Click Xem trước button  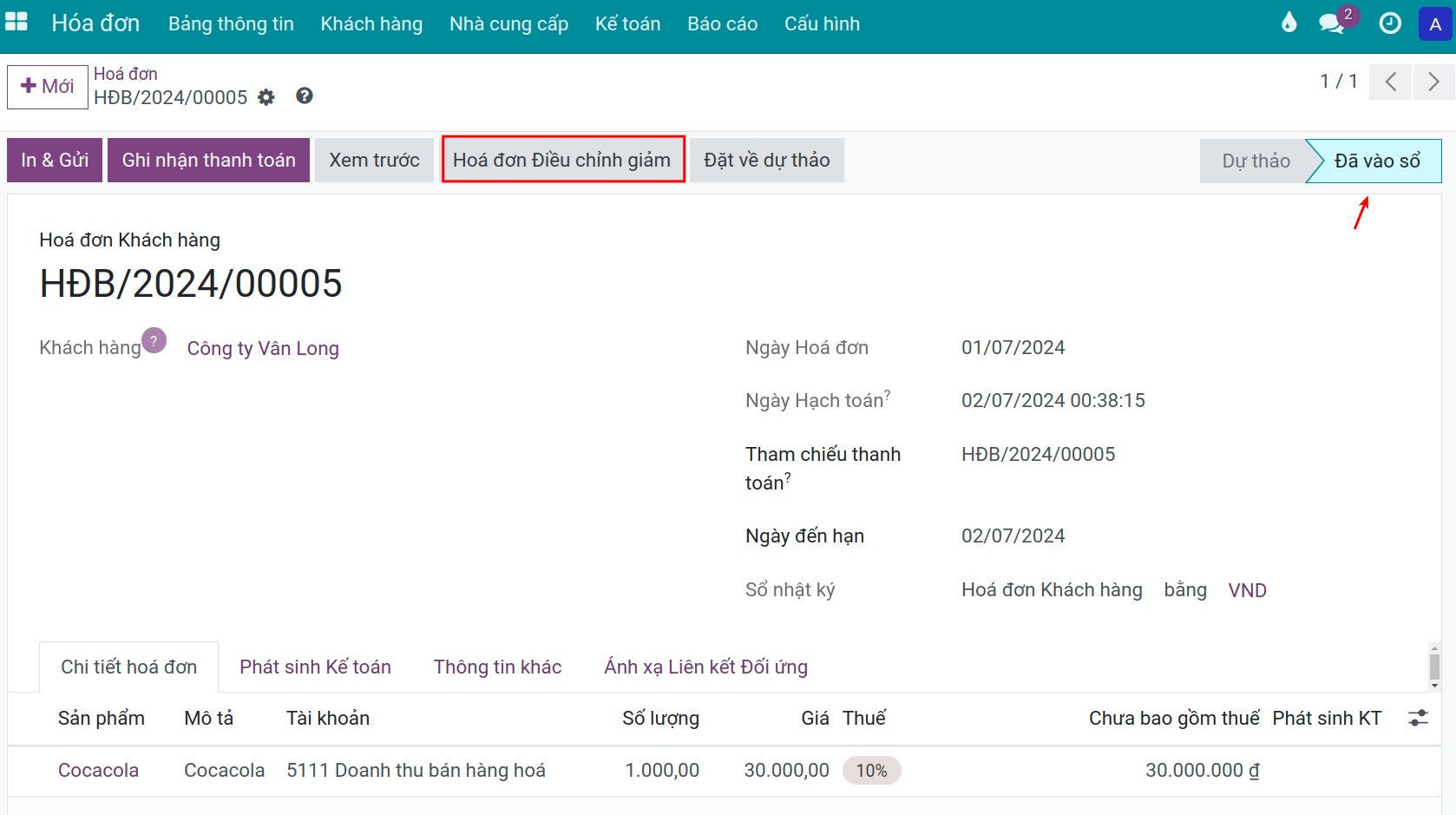[x=374, y=160]
